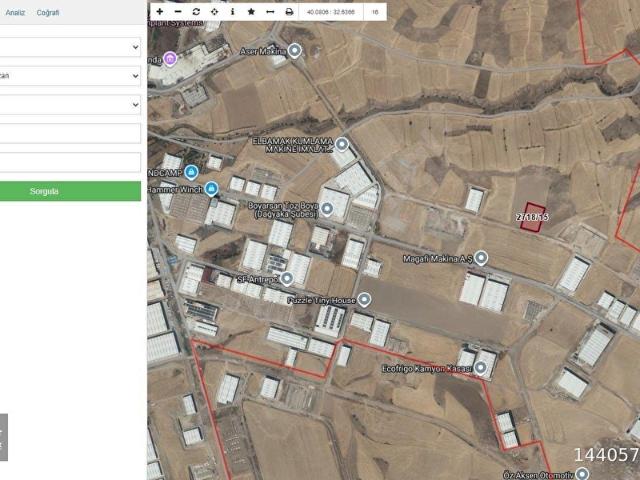Select the info (i) tool
The image size is (640, 480).
coord(233,12)
